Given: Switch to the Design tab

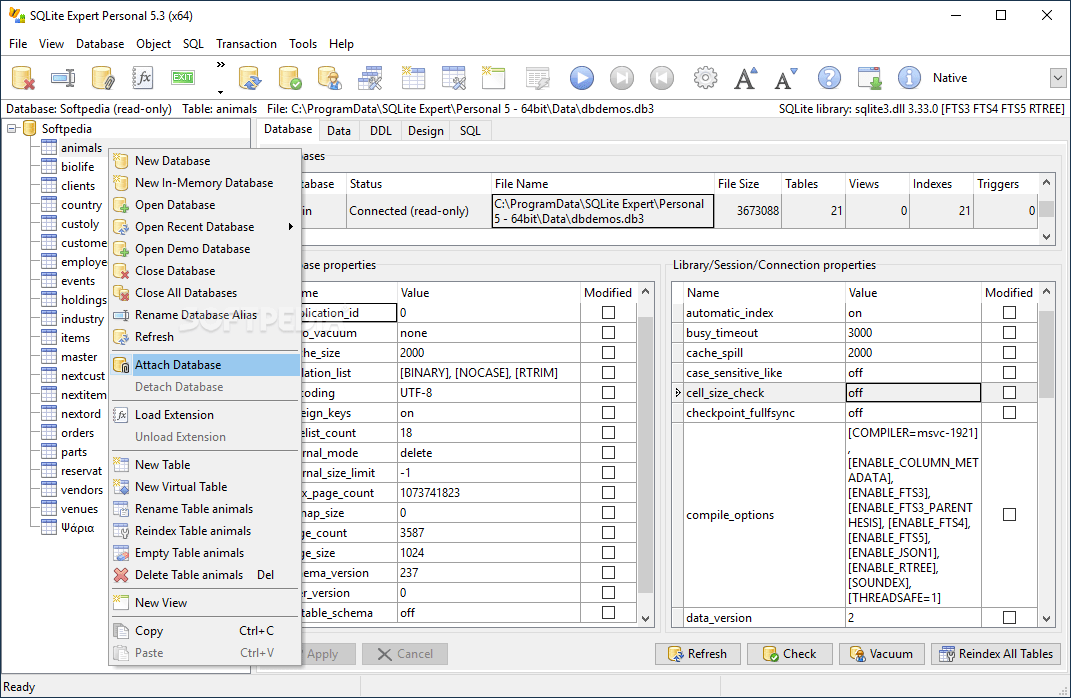Looking at the screenshot, I should (426, 130).
